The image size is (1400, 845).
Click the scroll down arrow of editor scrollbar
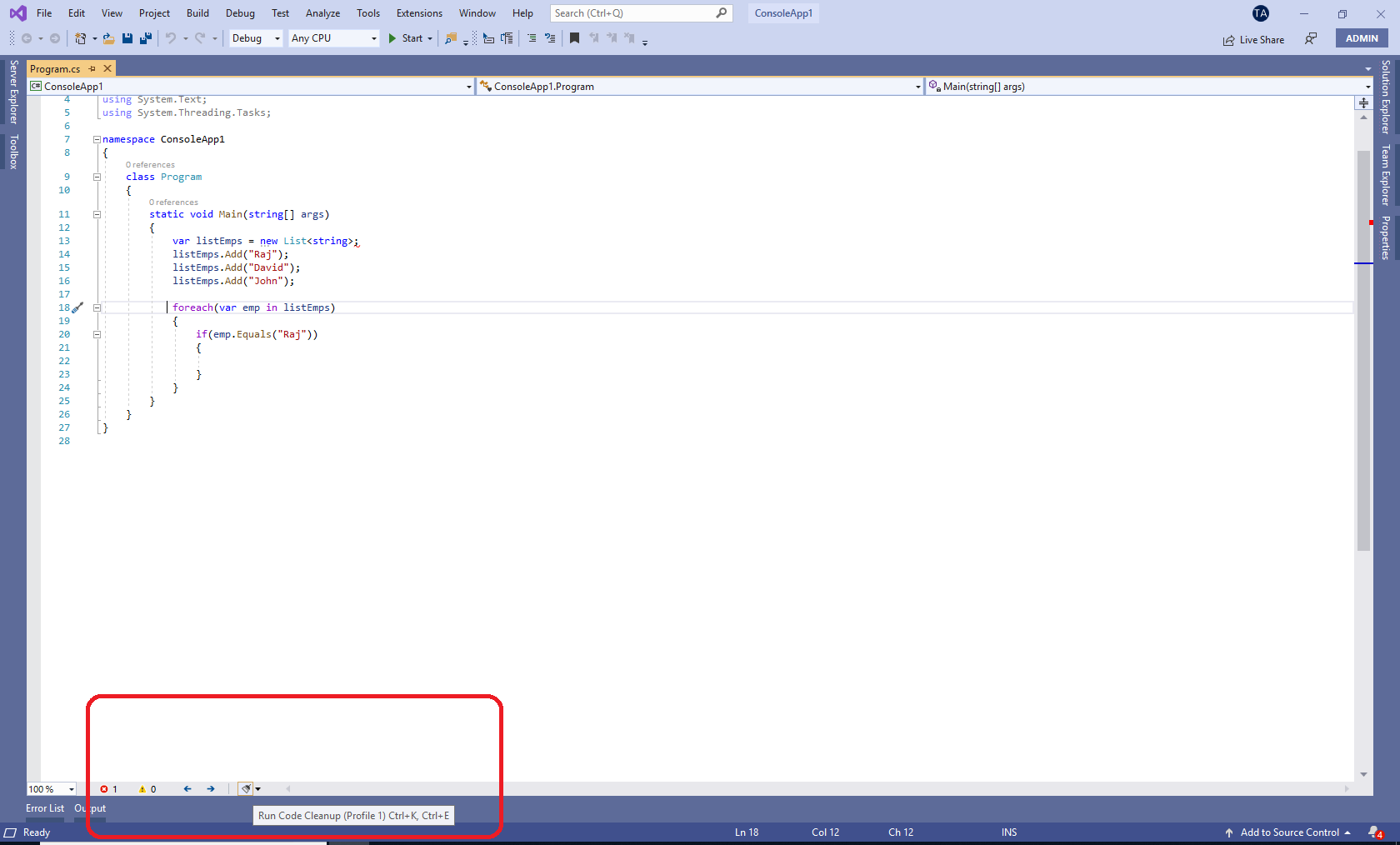(x=1363, y=774)
